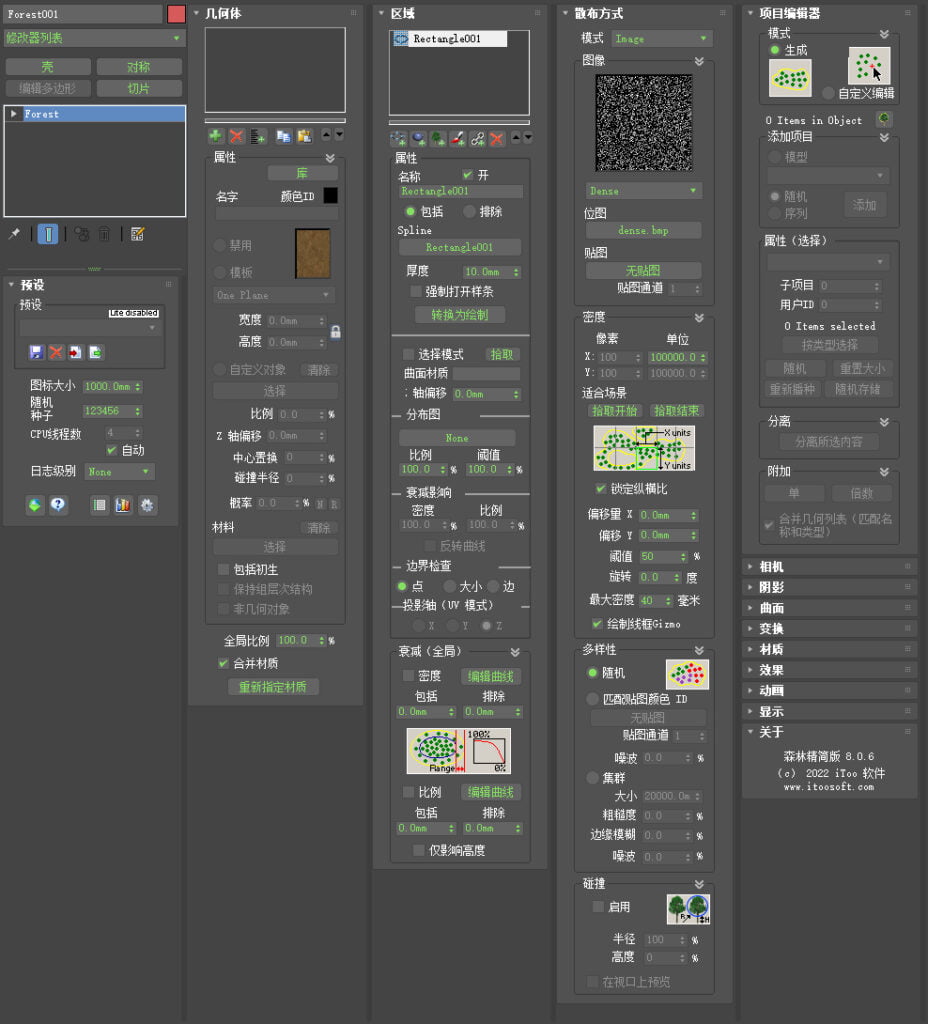Click the green plus add geometry icon
The image size is (928, 1024).
click(215, 136)
